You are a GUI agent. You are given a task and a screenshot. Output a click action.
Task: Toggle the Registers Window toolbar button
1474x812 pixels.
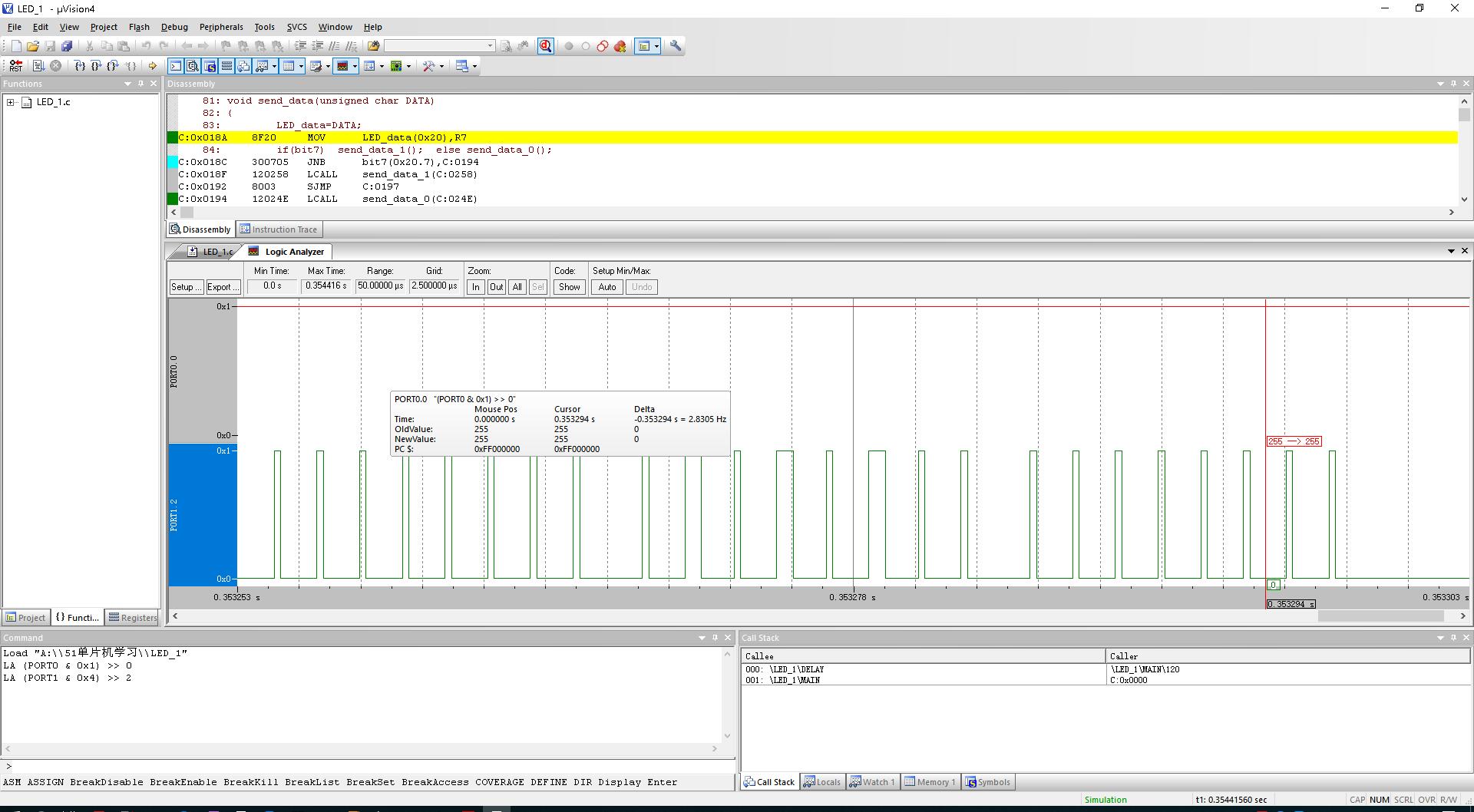226,66
